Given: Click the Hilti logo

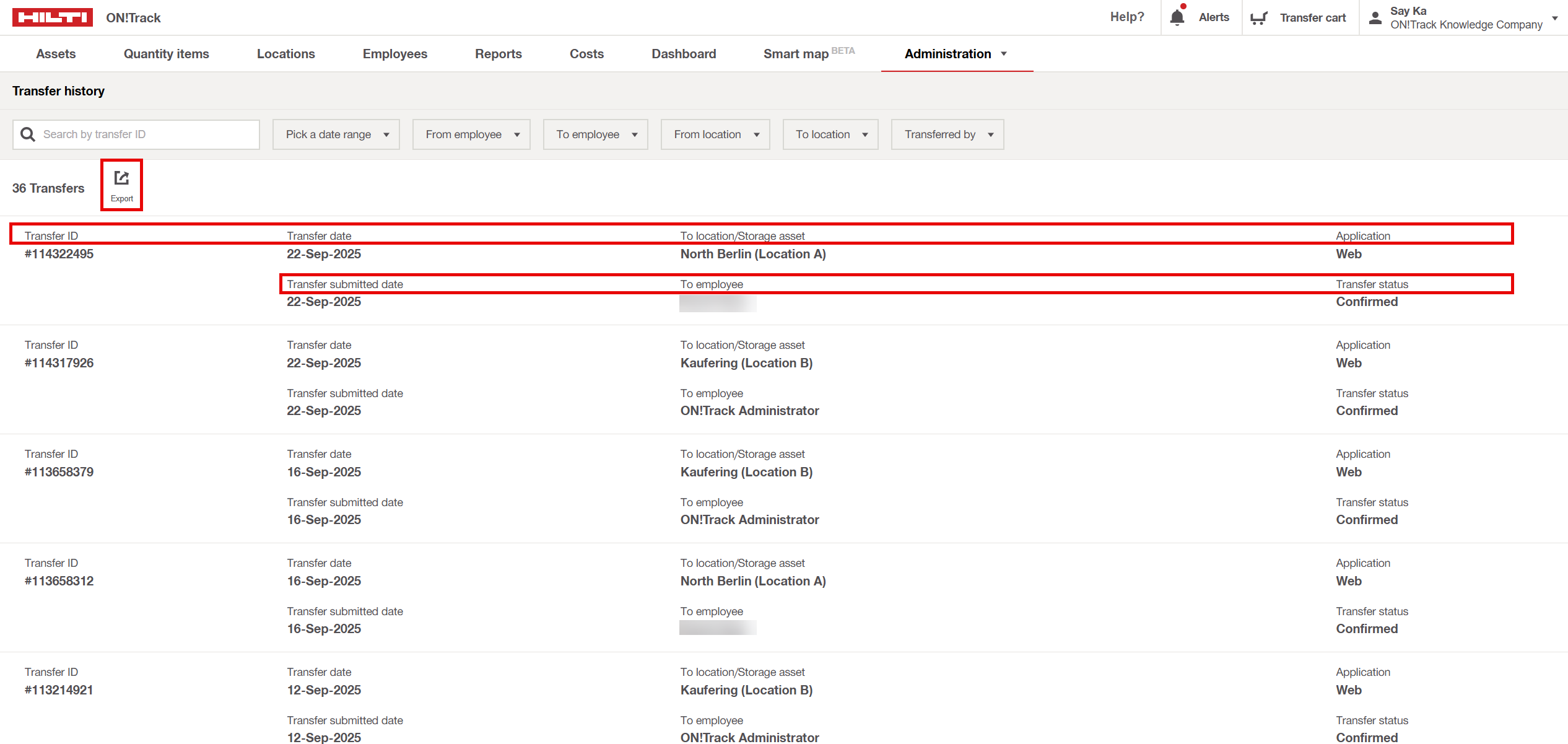Looking at the screenshot, I should coord(53,17).
